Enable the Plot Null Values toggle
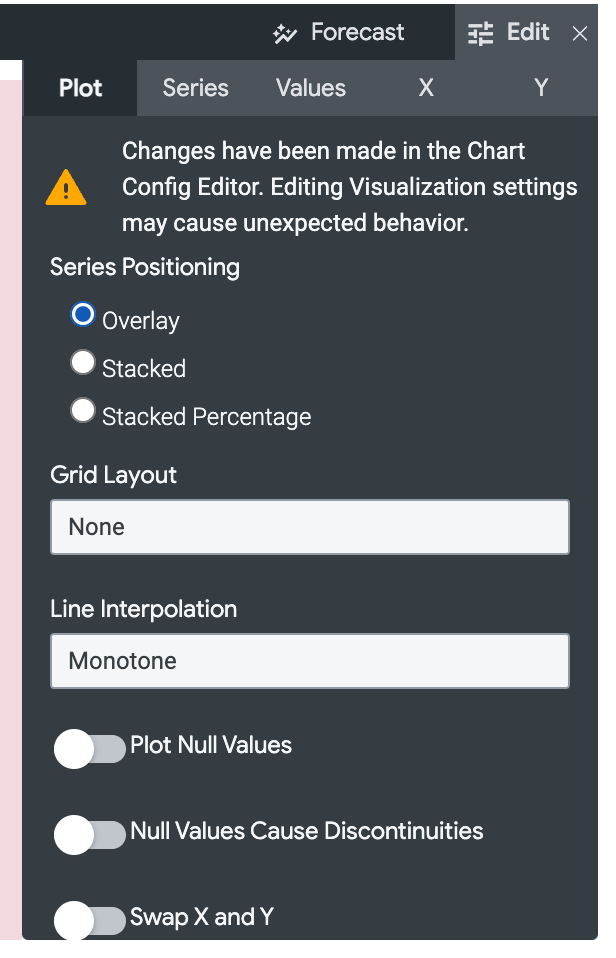The image size is (616, 958). 89,749
